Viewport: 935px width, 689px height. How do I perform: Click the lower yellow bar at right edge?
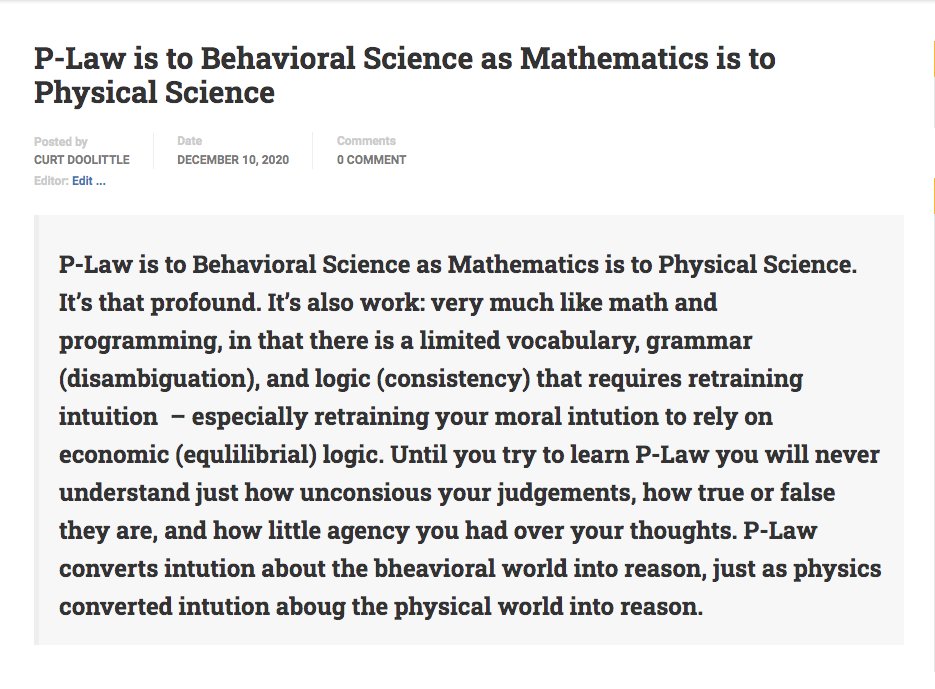click(932, 197)
